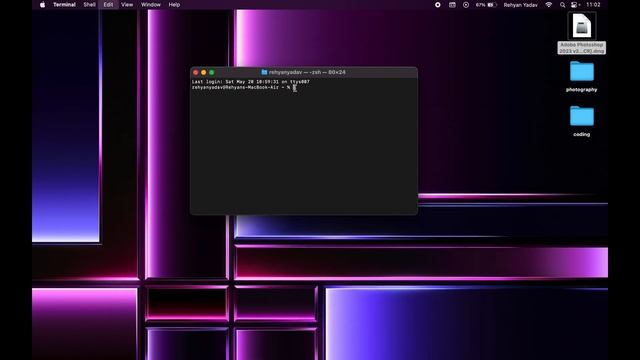Click the Adobe Photoshop dmg file name label
The image size is (640, 360).
click(582, 48)
